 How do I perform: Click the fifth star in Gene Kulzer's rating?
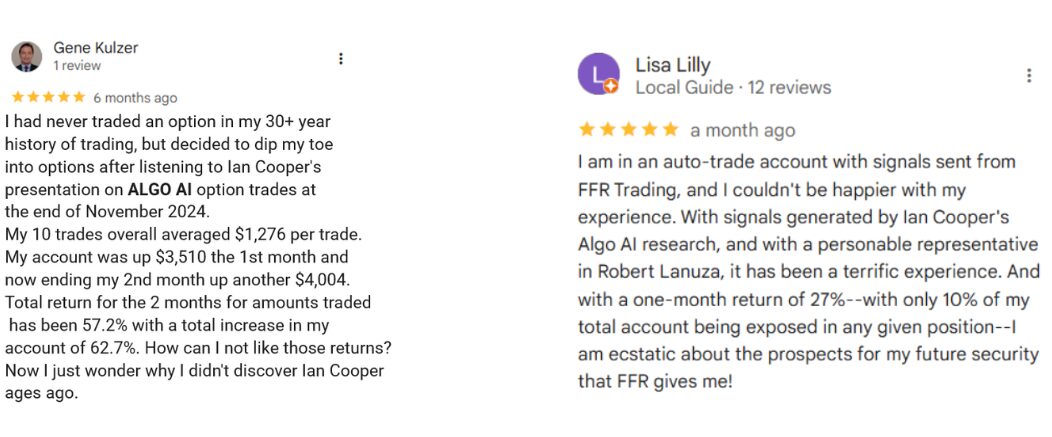click(x=79, y=98)
